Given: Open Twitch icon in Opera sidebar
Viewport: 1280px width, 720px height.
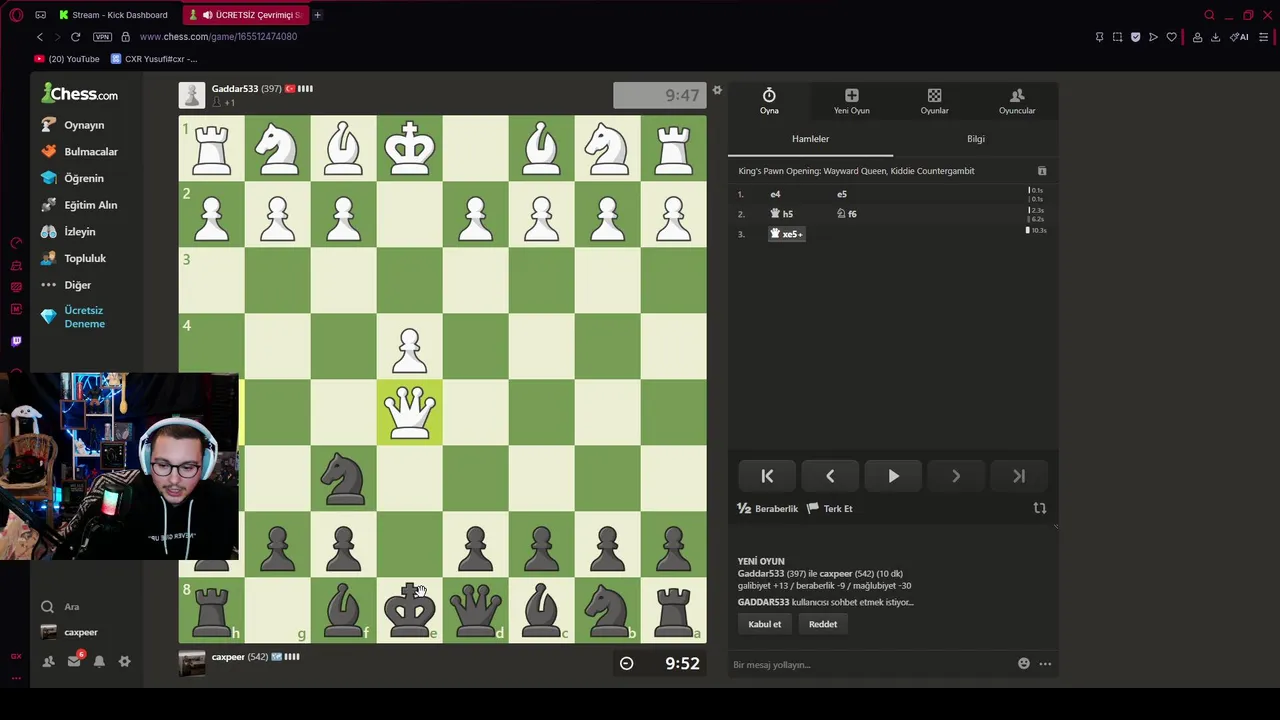Looking at the screenshot, I should [x=16, y=341].
